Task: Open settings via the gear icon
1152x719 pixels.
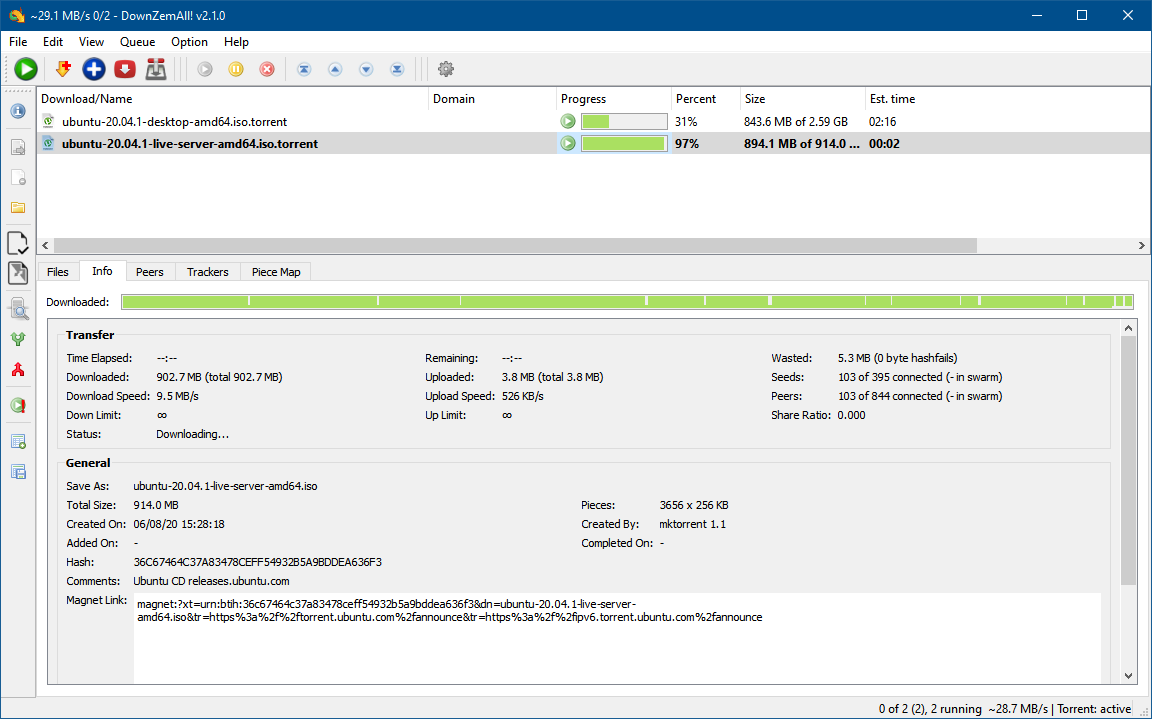Action: pyautogui.click(x=446, y=69)
